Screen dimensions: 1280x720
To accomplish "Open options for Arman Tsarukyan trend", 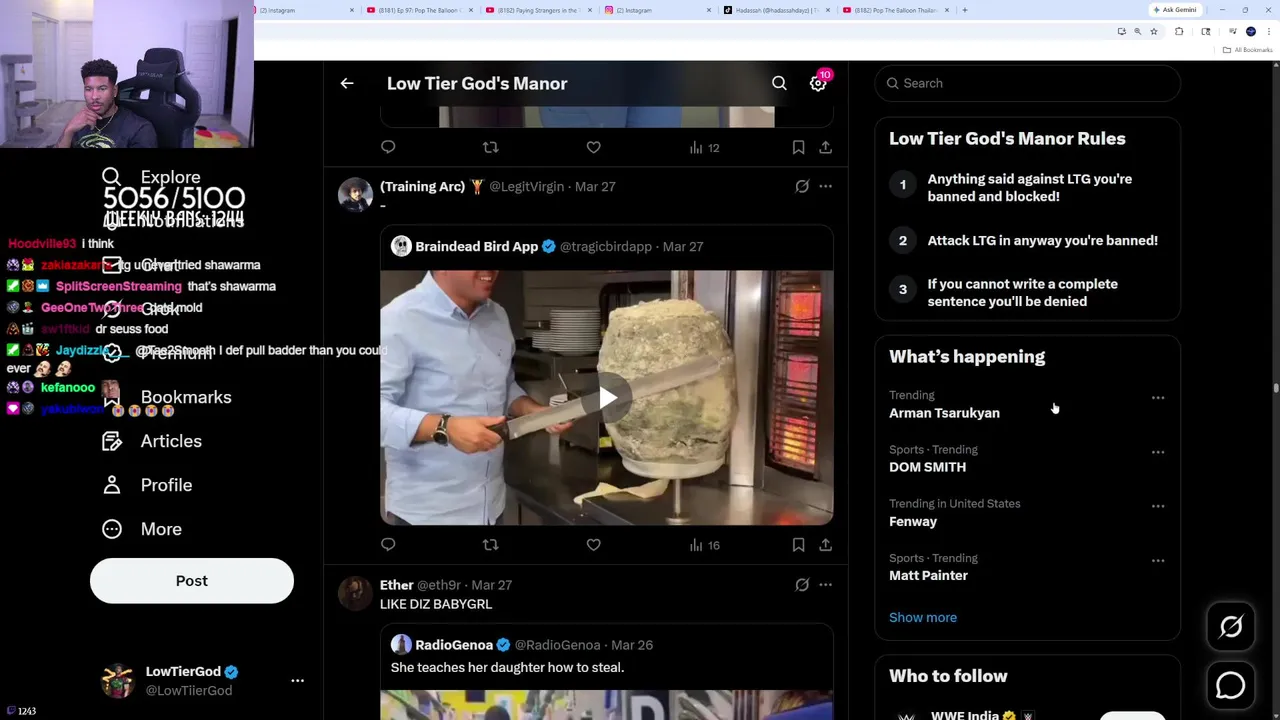I will coord(1158,398).
